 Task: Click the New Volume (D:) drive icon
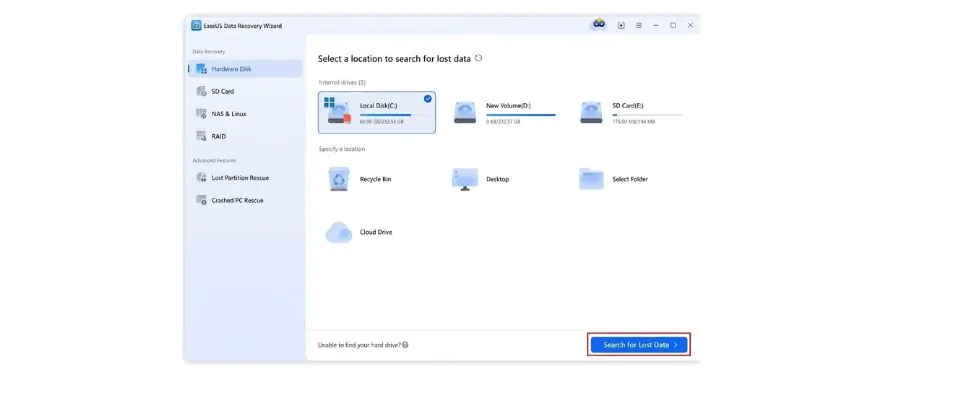tap(465, 112)
